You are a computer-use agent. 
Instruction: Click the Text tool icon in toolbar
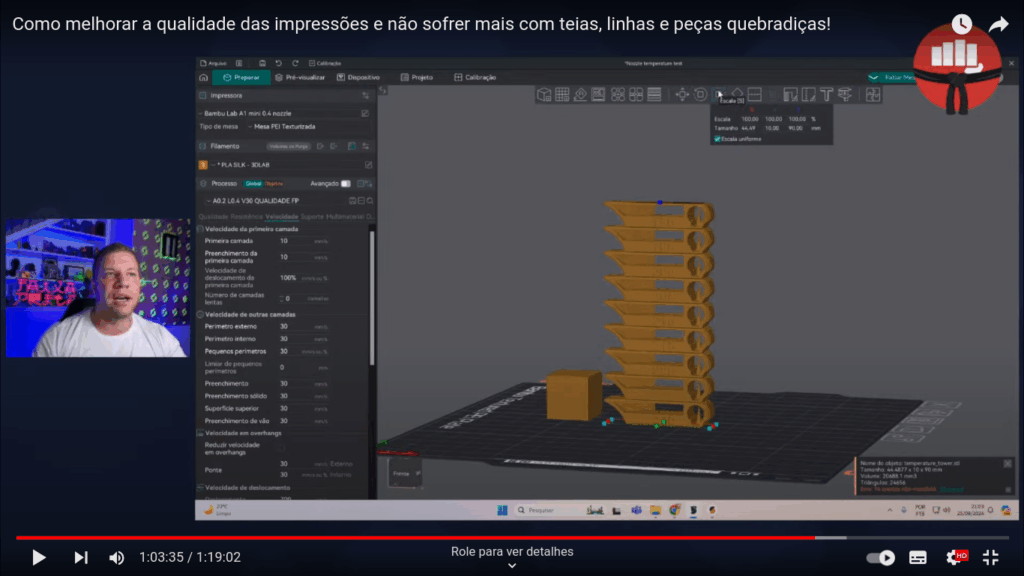[826, 94]
